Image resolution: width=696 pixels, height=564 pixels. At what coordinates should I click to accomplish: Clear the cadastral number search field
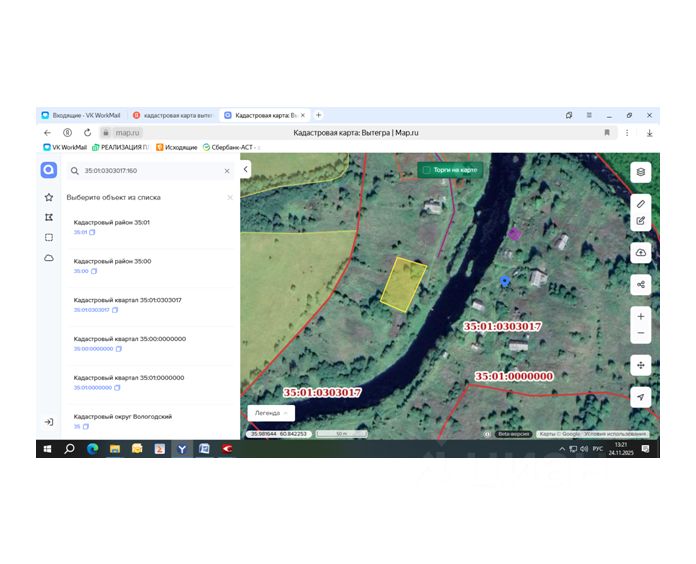point(227,171)
